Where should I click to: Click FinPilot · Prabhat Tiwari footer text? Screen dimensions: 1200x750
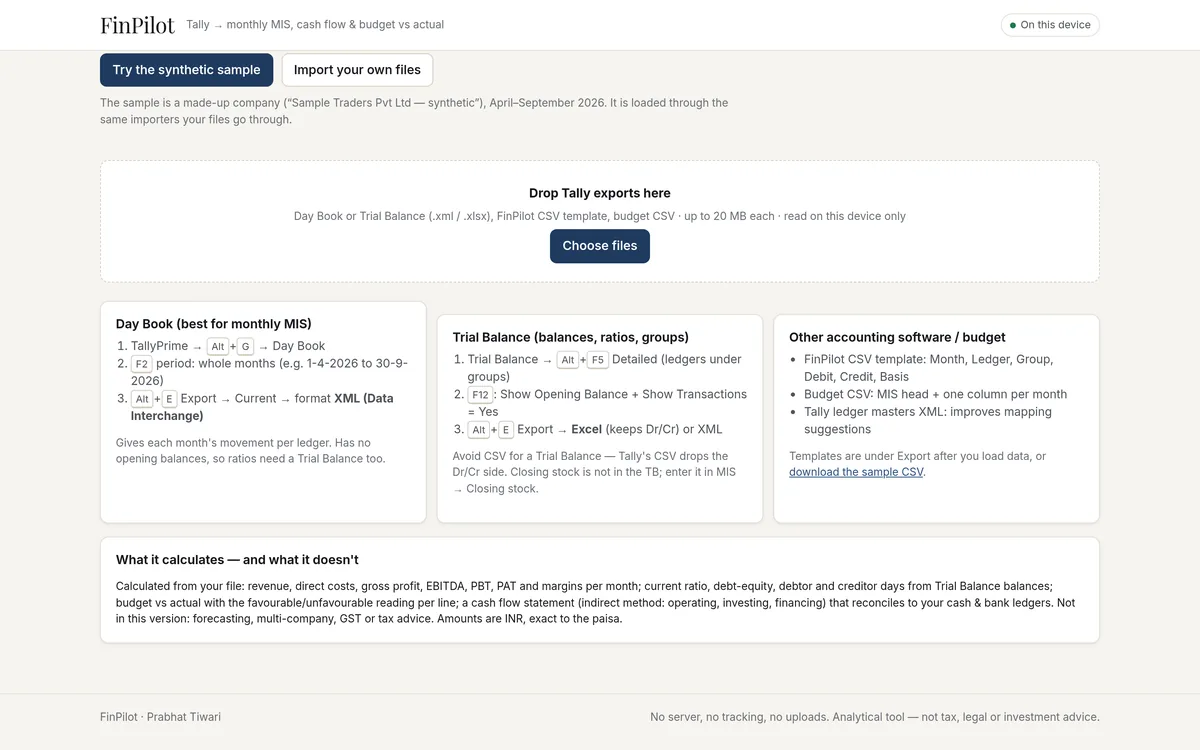coord(160,717)
